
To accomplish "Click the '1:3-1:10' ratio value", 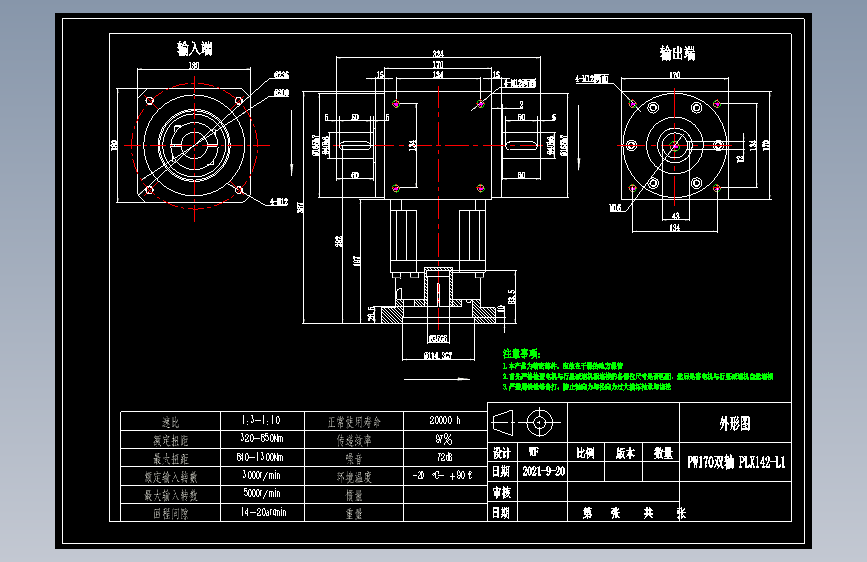I will click(260, 420).
